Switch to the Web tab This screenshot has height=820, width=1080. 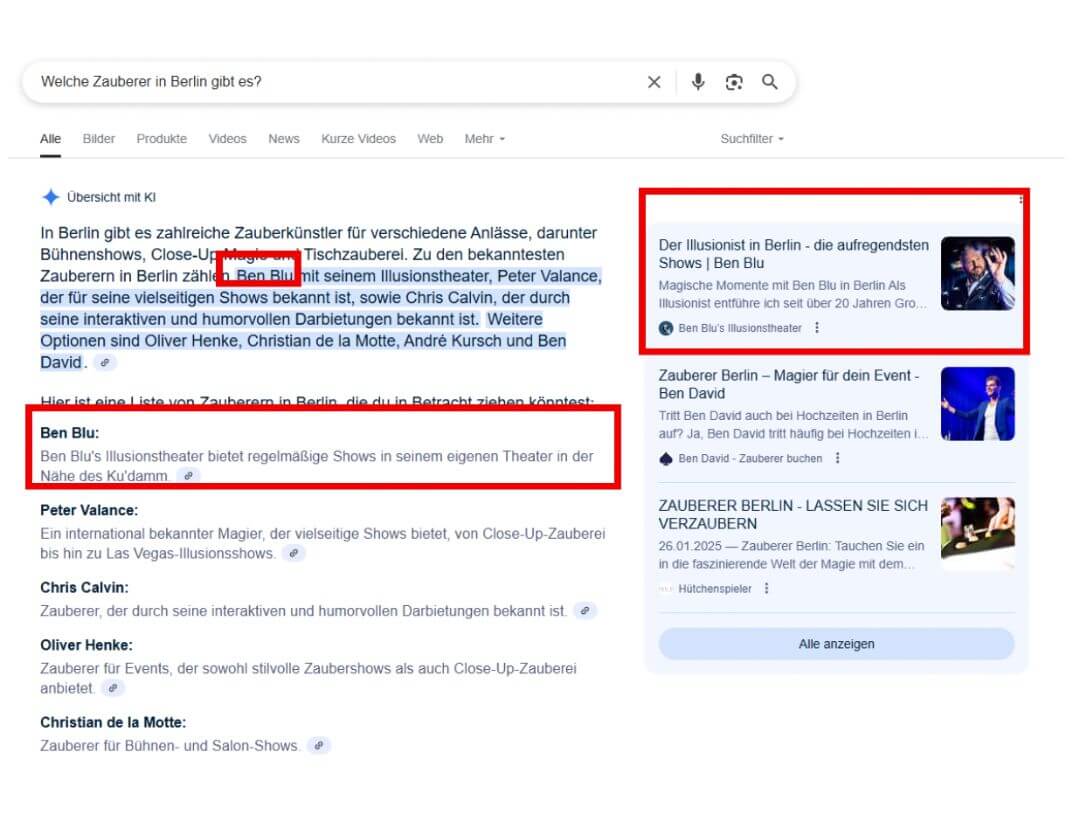click(430, 139)
